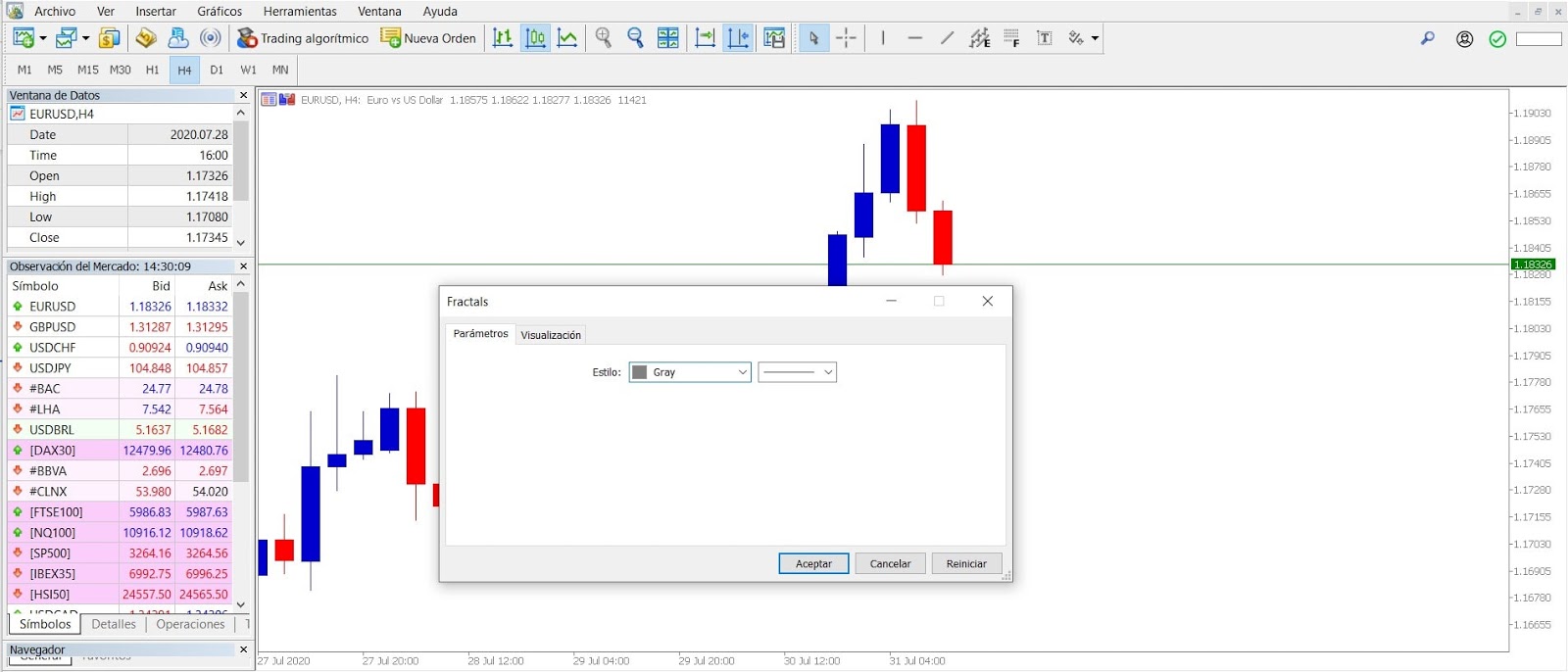Select the D1 timeframe
Screen dimensions: 1568x672
217,70
